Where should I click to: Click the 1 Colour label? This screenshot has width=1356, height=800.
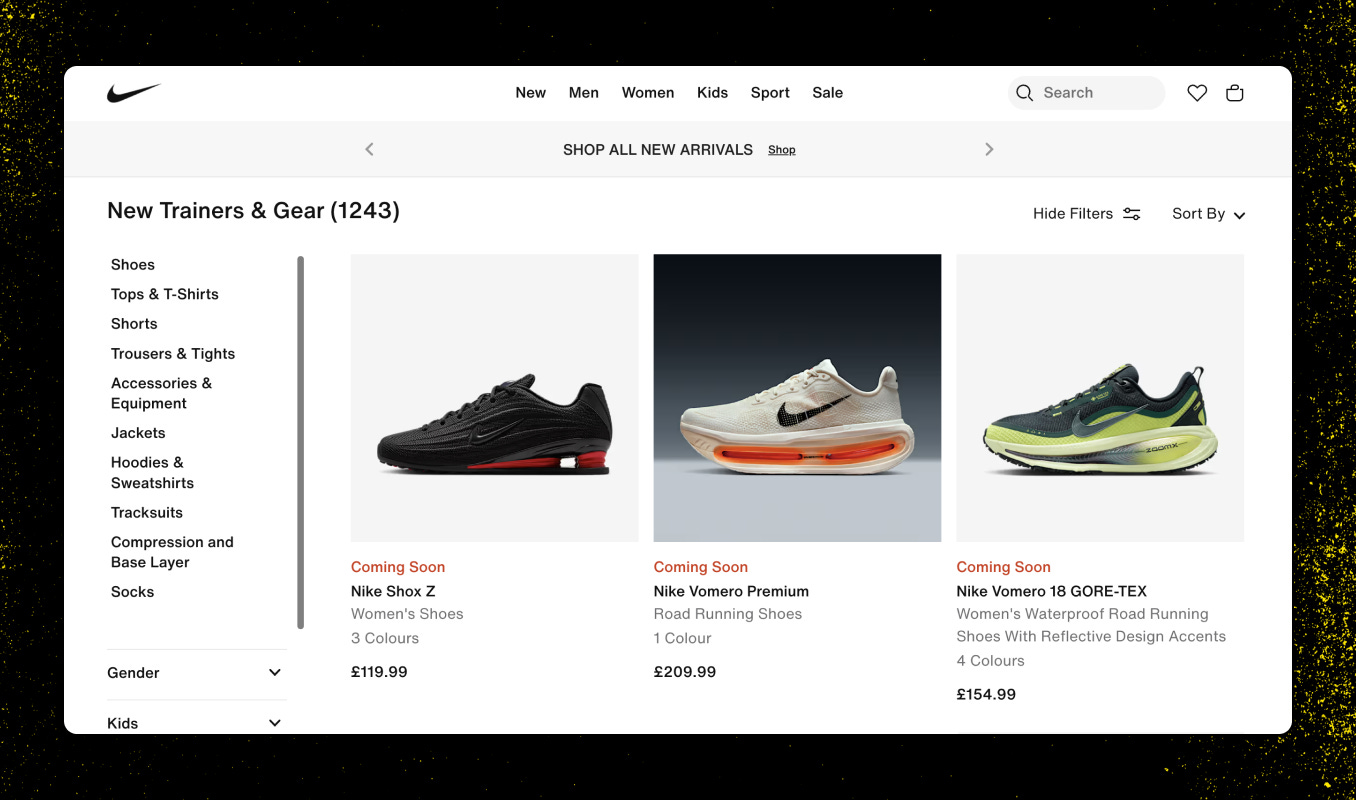(683, 638)
